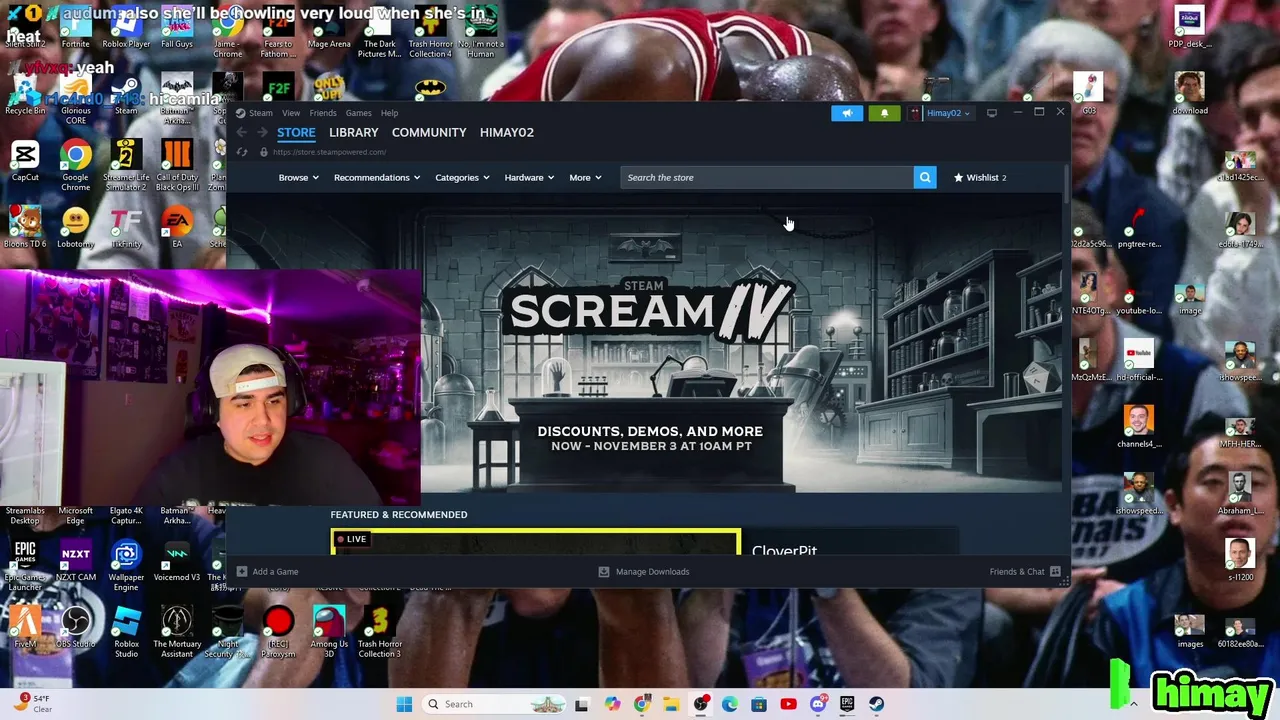This screenshot has height=720, width=1280.
Task: Open the Trash Horror Collection 3 icon
Action: 380,632
